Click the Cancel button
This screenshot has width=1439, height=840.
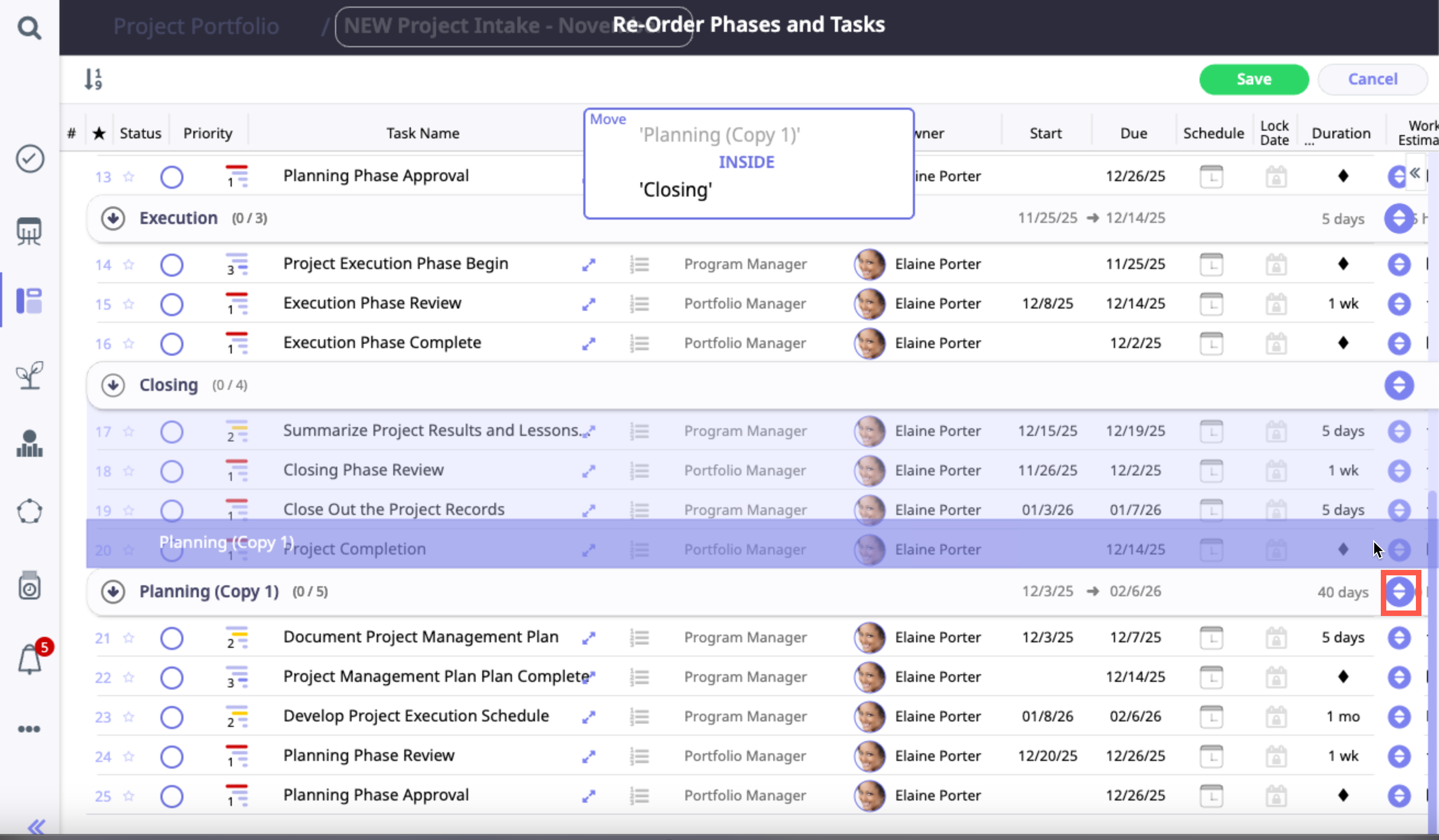click(1372, 79)
